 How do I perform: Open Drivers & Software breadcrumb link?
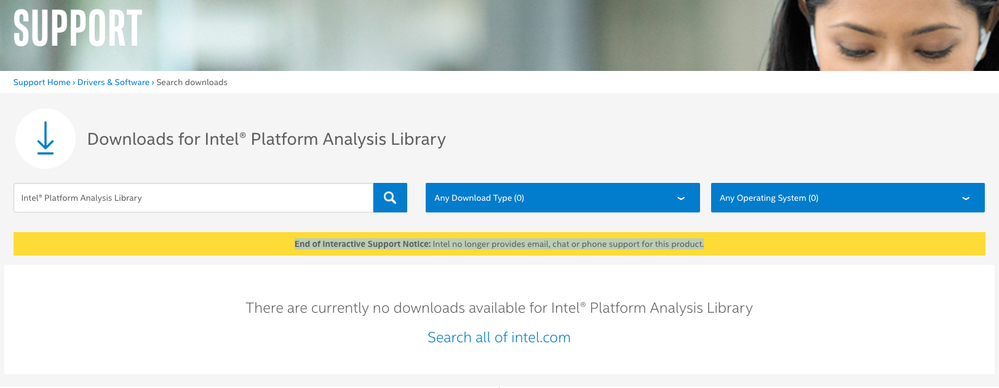(x=113, y=82)
